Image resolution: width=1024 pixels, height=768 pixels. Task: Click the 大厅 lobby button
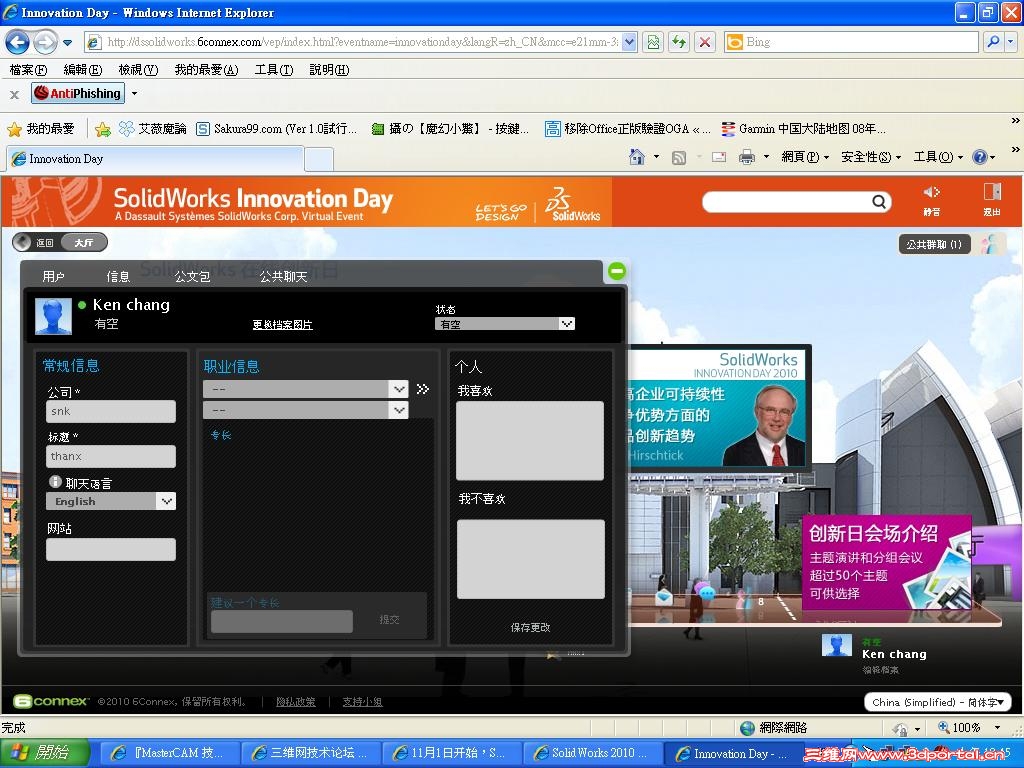[x=84, y=243]
